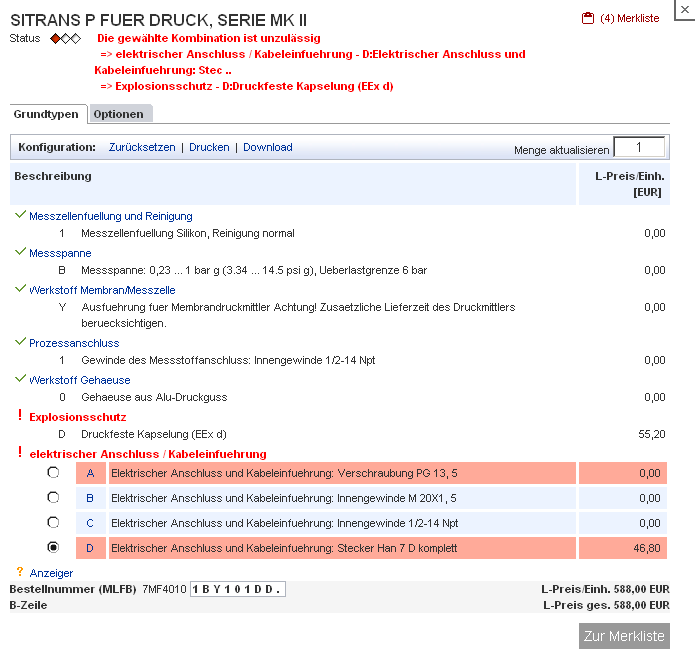
Task: Select radio option B Innengewinde M 20X1,5
Action: [53, 498]
